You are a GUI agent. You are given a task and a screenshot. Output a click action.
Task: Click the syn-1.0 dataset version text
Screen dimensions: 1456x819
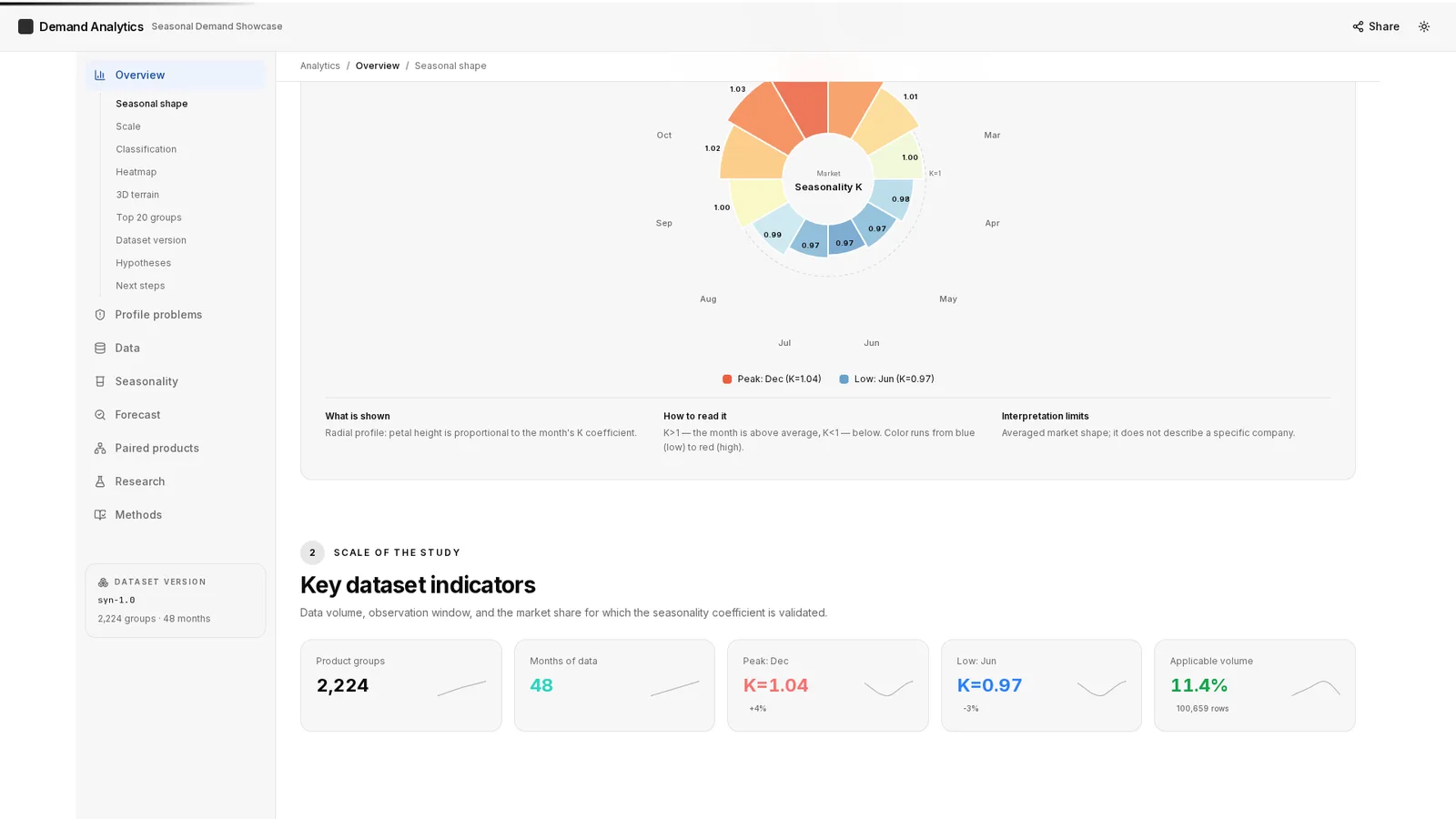point(116,601)
